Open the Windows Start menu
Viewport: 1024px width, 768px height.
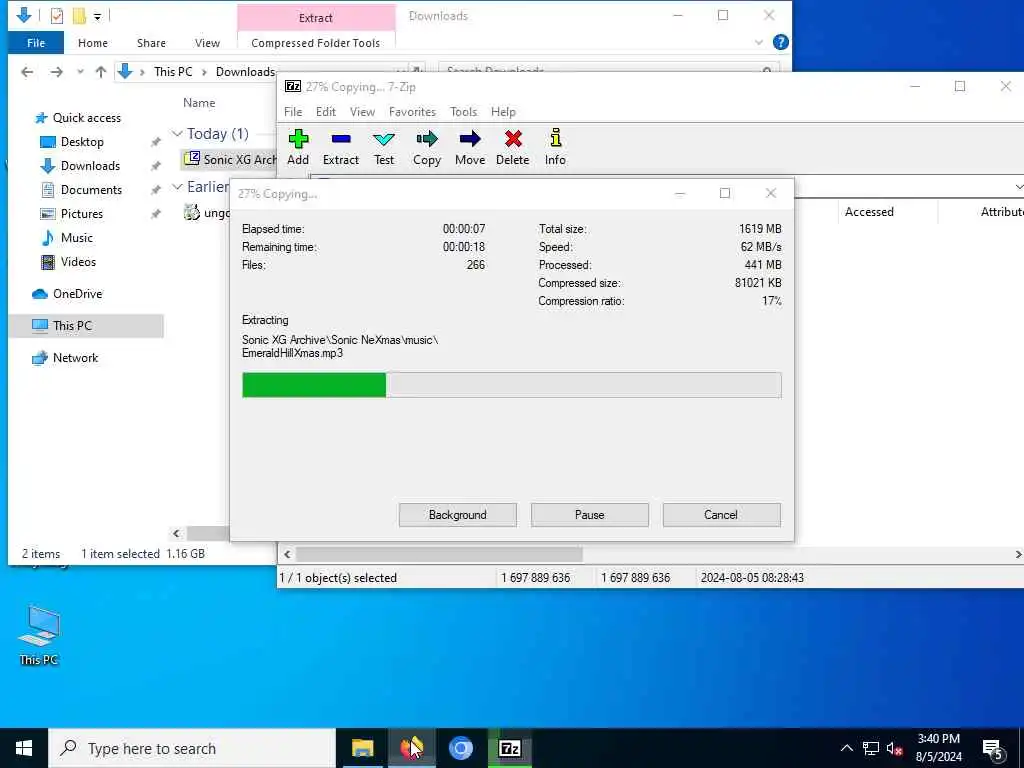pos(24,748)
